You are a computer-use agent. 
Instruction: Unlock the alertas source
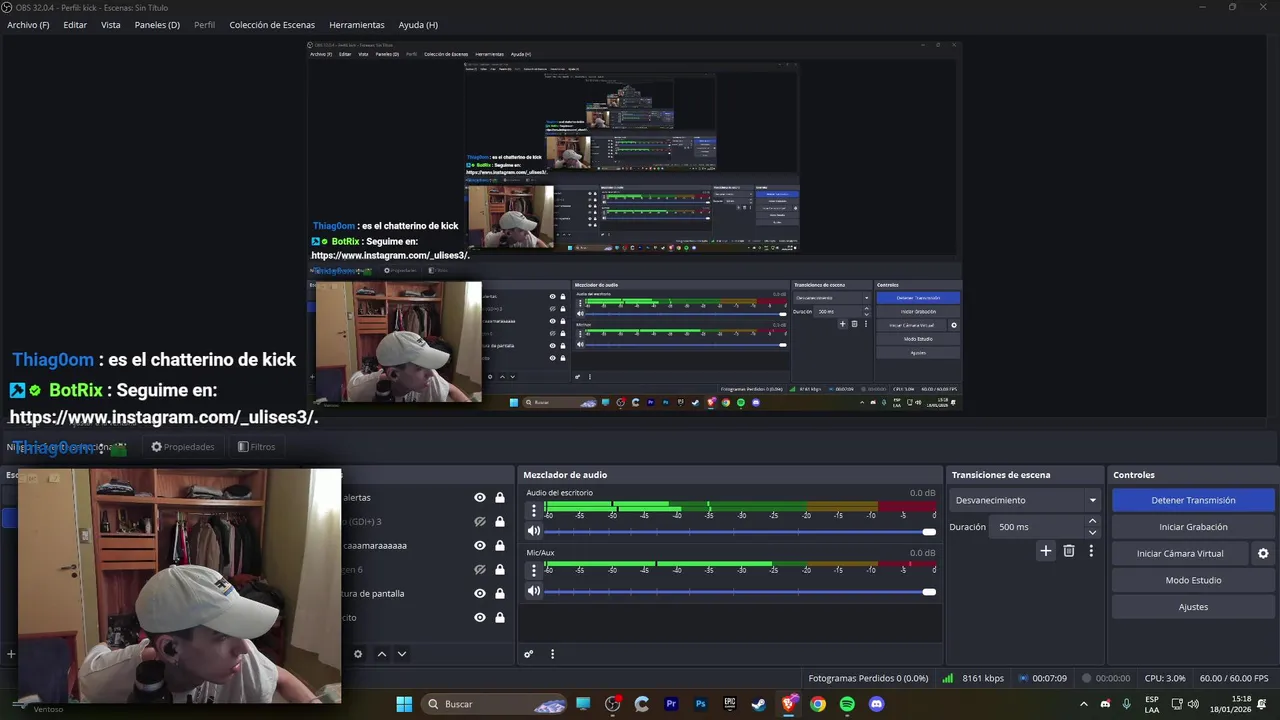[x=500, y=498]
